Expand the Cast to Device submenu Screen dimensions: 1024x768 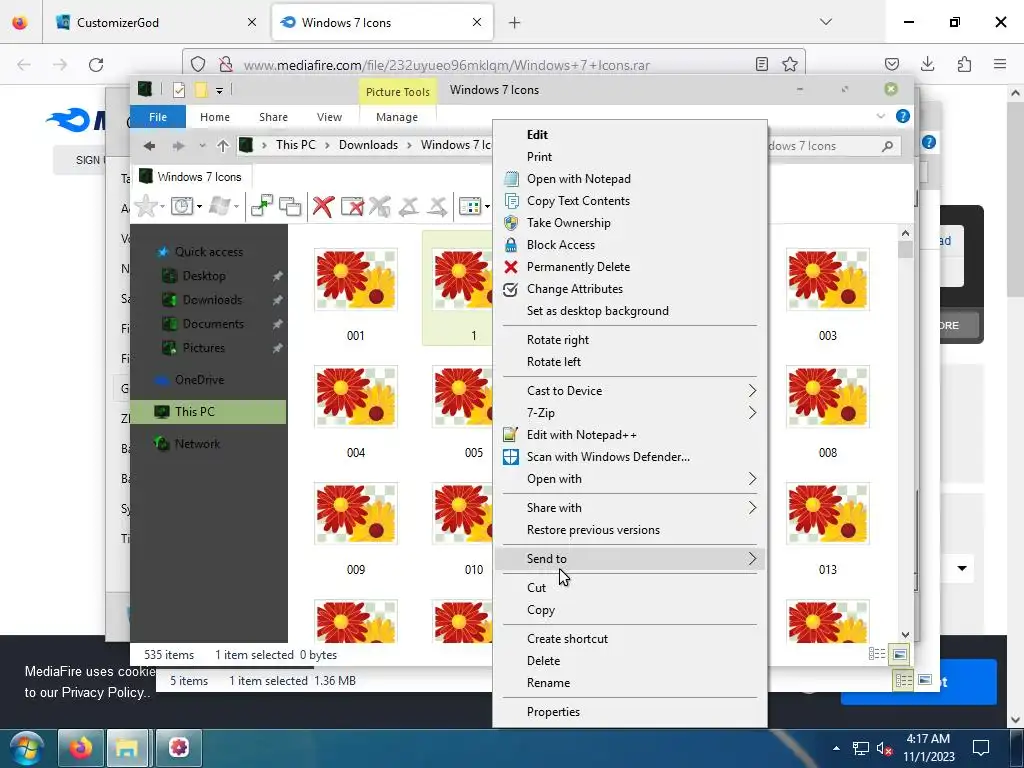pos(630,391)
